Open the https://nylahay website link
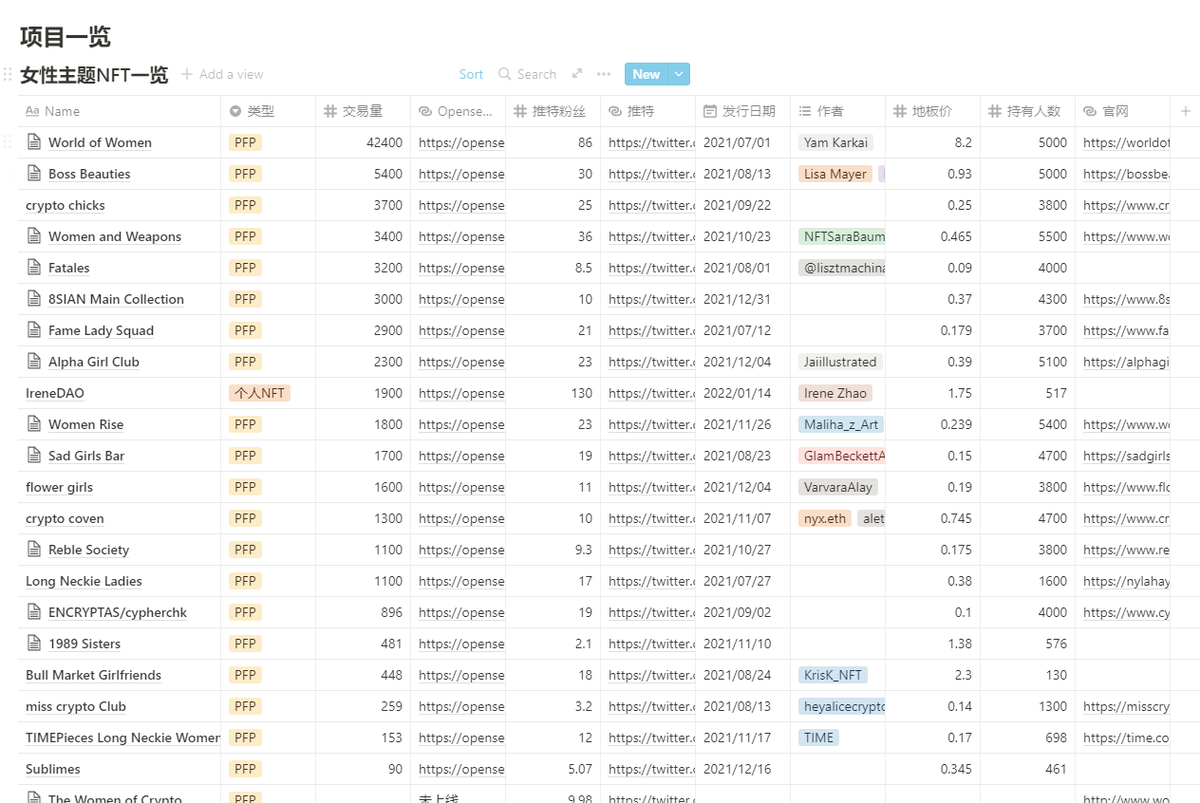Viewport: 1200px width, 803px height. tap(1126, 581)
